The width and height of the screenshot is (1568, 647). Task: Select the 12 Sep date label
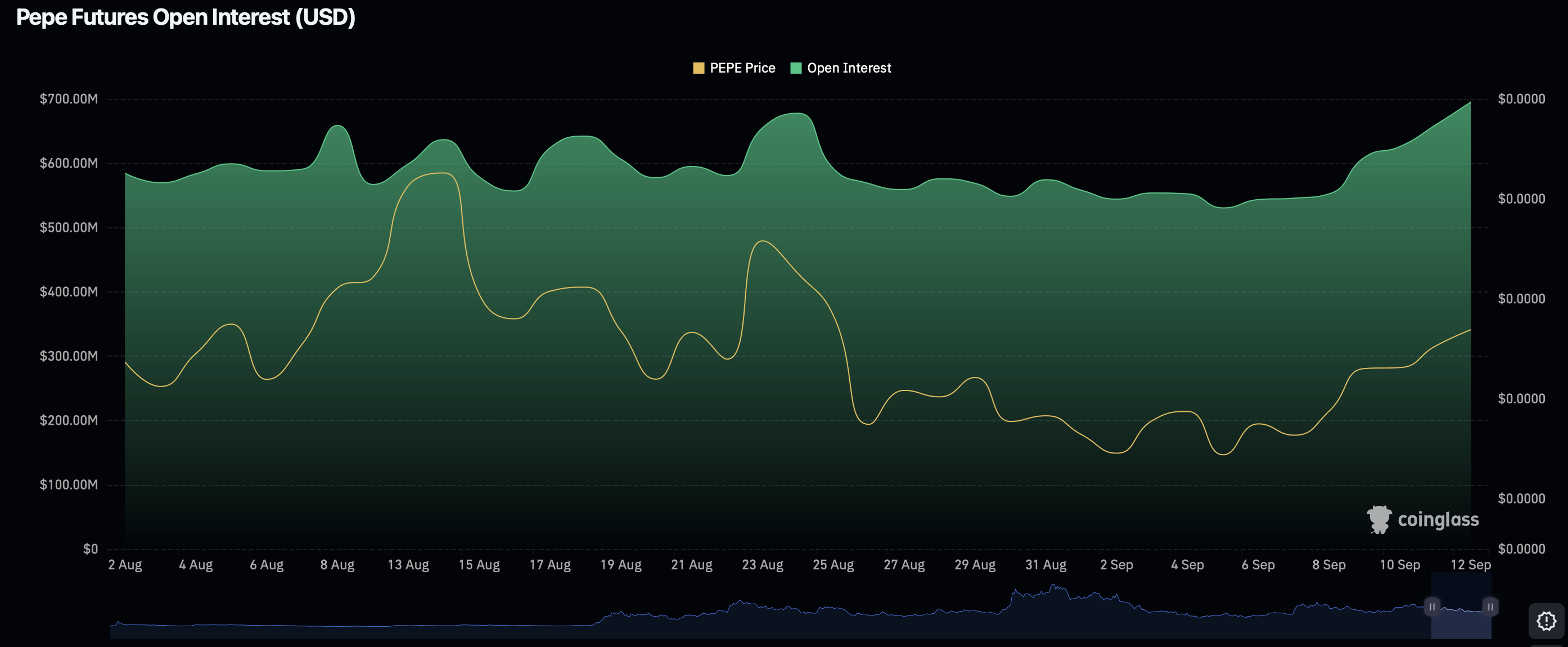click(x=1472, y=564)
